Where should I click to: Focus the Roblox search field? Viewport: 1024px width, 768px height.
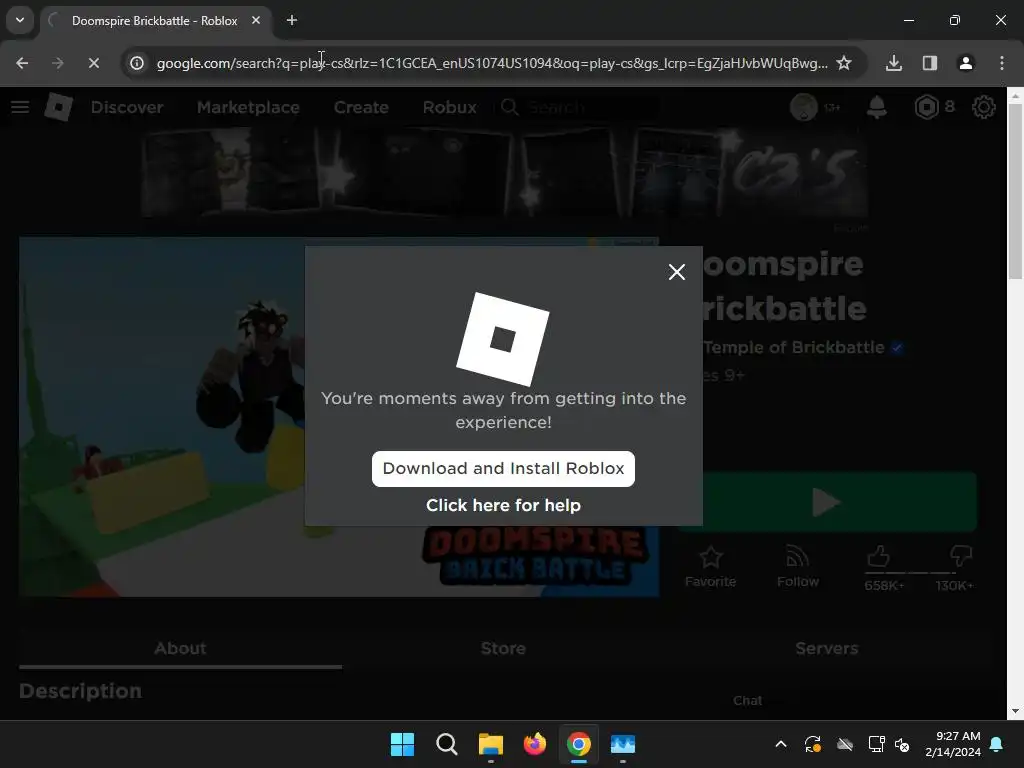(579, 107)
